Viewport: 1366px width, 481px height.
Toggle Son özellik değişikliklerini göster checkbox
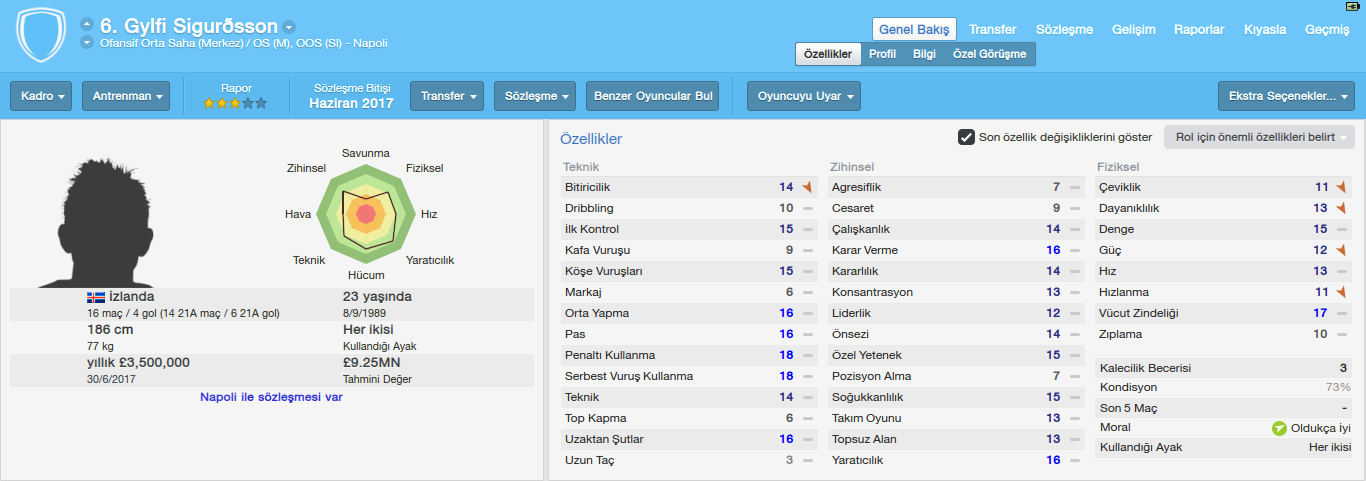[x=966, y=137]
